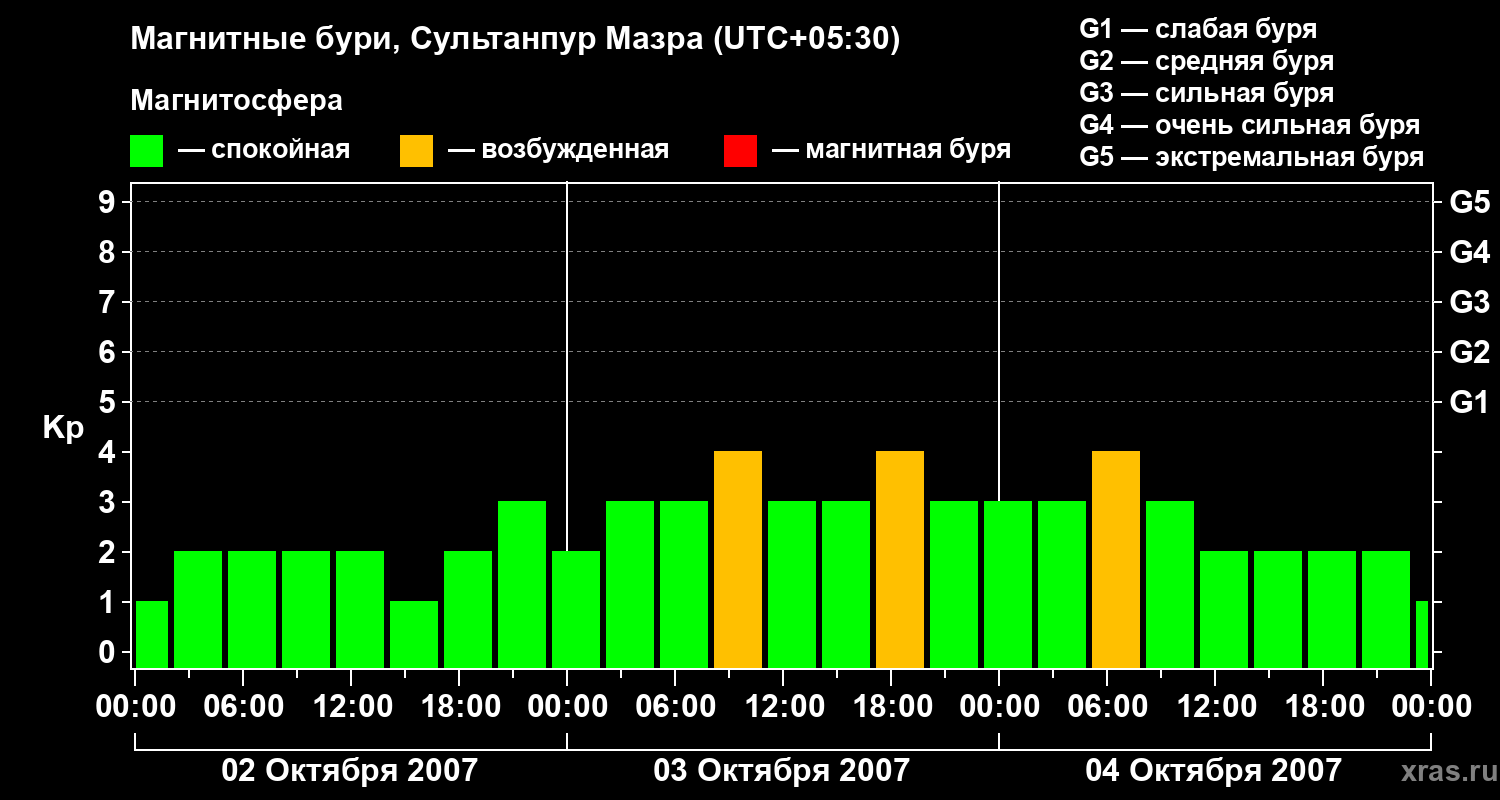The height and width of the screenshot is (800, 1500).
Task: Click the "Магнитосфера" legend heading
Action: 236,101
